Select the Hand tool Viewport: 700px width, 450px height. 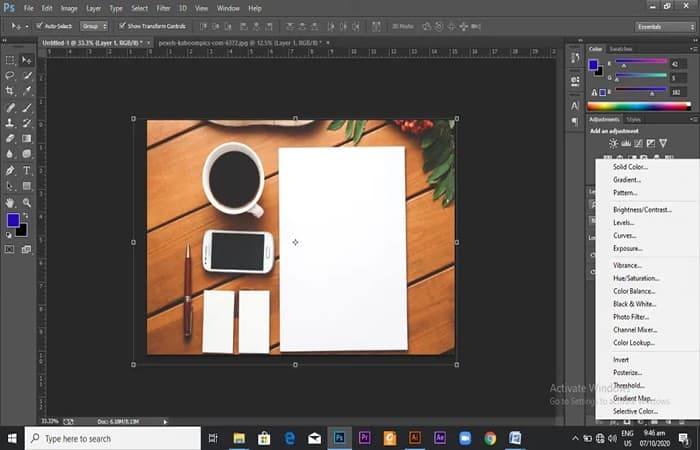pos(9,203)
